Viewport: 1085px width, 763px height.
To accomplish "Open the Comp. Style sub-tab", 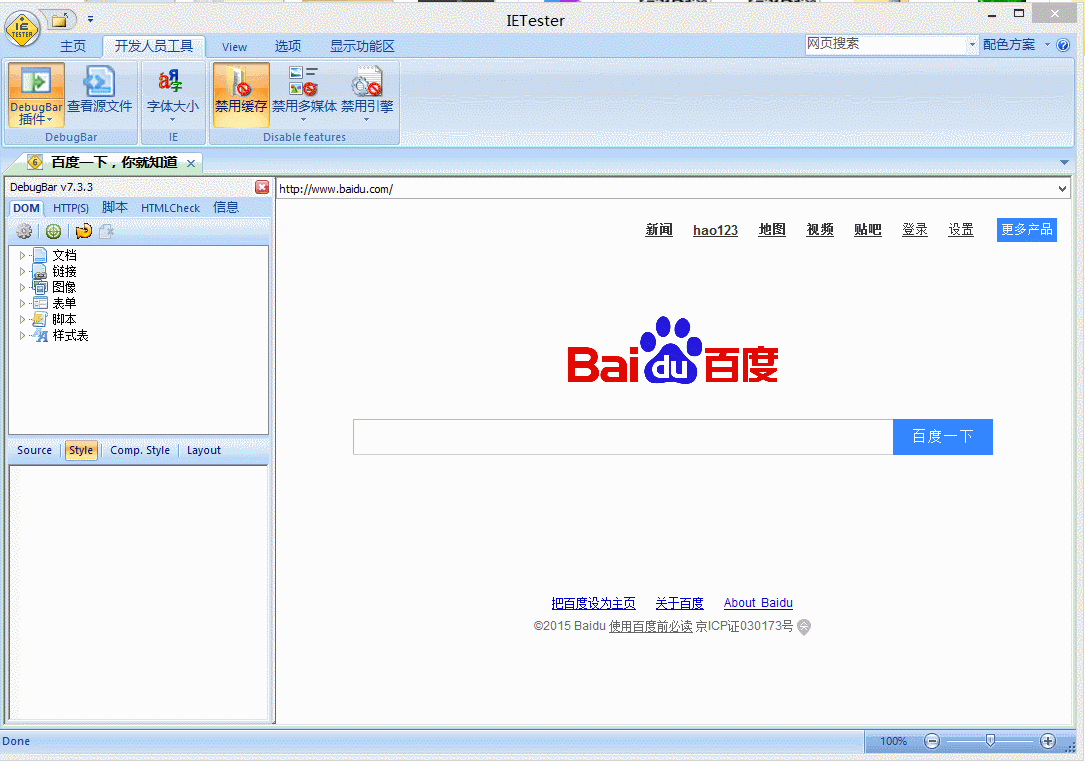I will tap(140, 450).
